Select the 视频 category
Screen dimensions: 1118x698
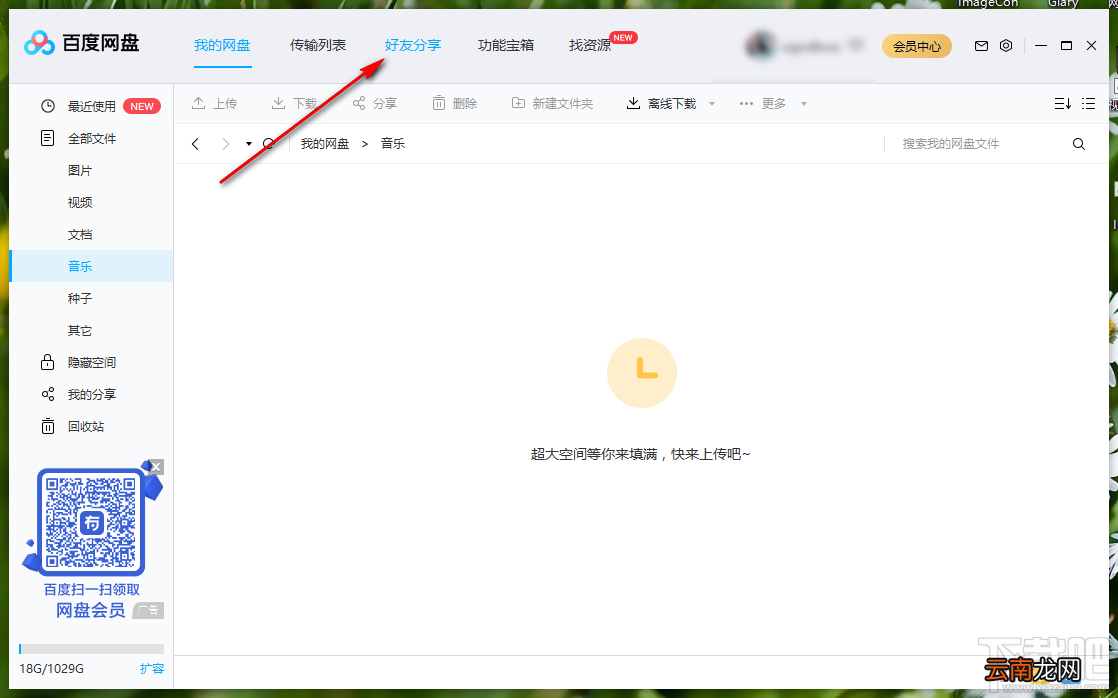pos(80,202)
